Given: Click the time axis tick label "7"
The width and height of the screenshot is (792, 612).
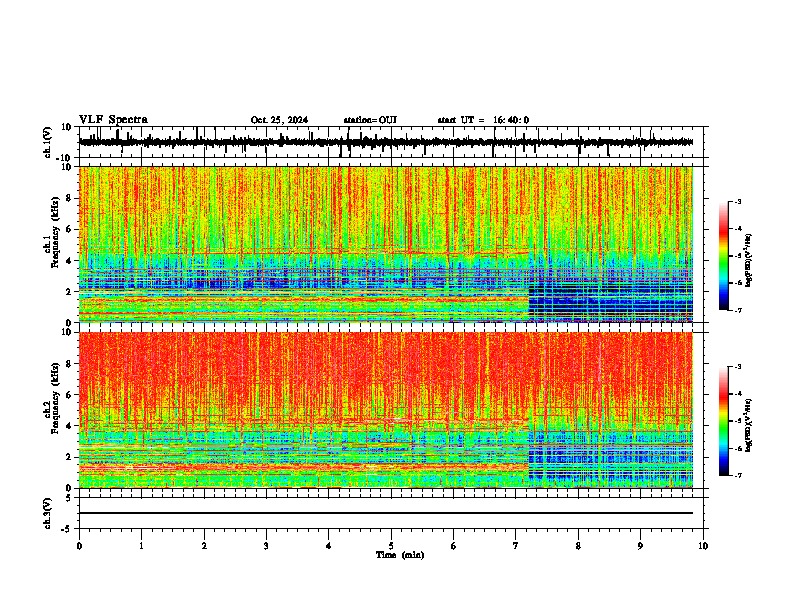Looking at the screenshot, I should click(x=515, y=546).
